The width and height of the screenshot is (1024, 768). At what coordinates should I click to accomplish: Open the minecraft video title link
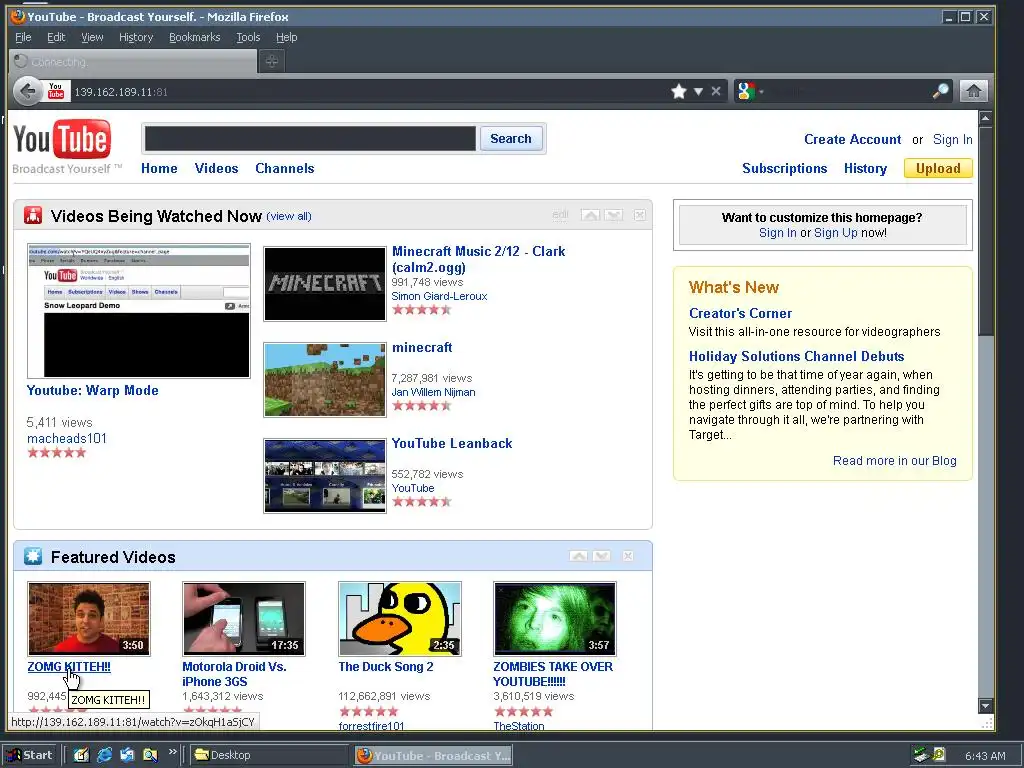[422, 347]
